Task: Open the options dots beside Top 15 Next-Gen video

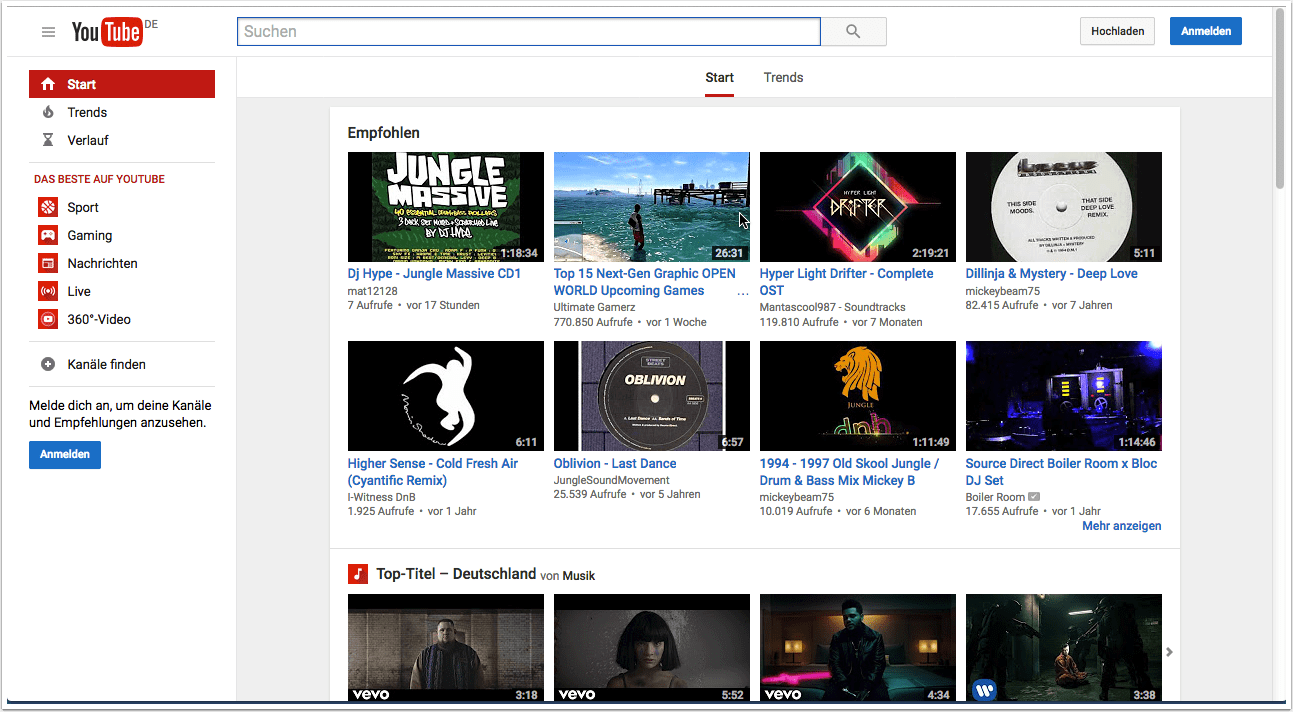Action: [742, 292]
